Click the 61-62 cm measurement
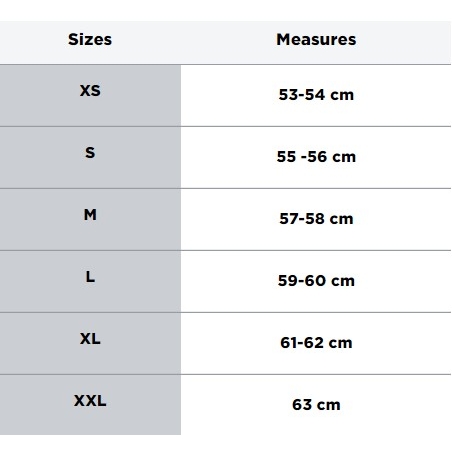 pos(316,343)
